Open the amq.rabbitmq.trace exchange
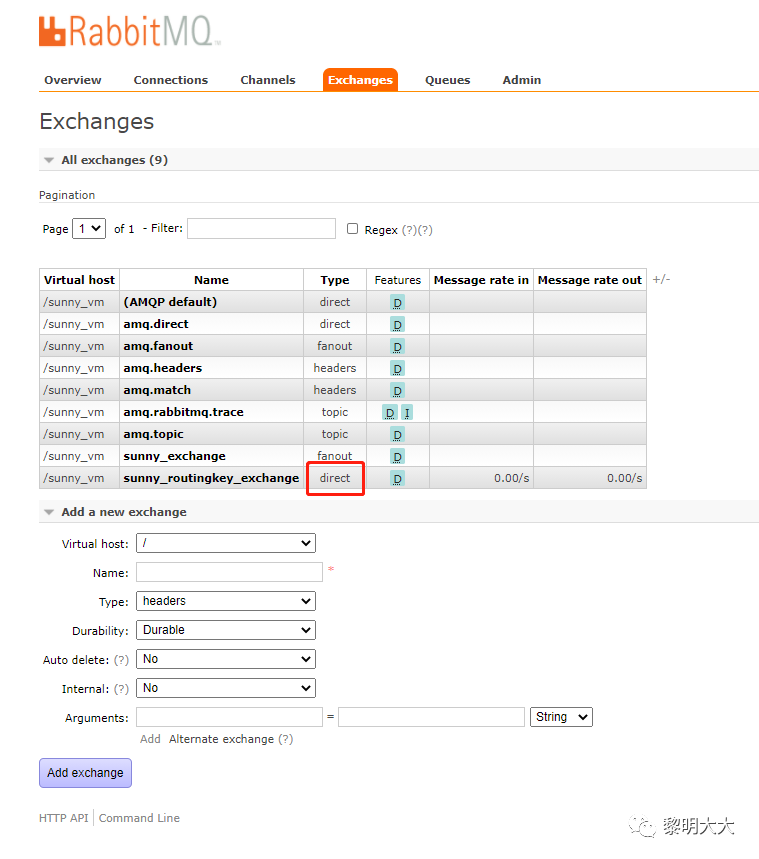759x859 pixels. pos(184,412)
